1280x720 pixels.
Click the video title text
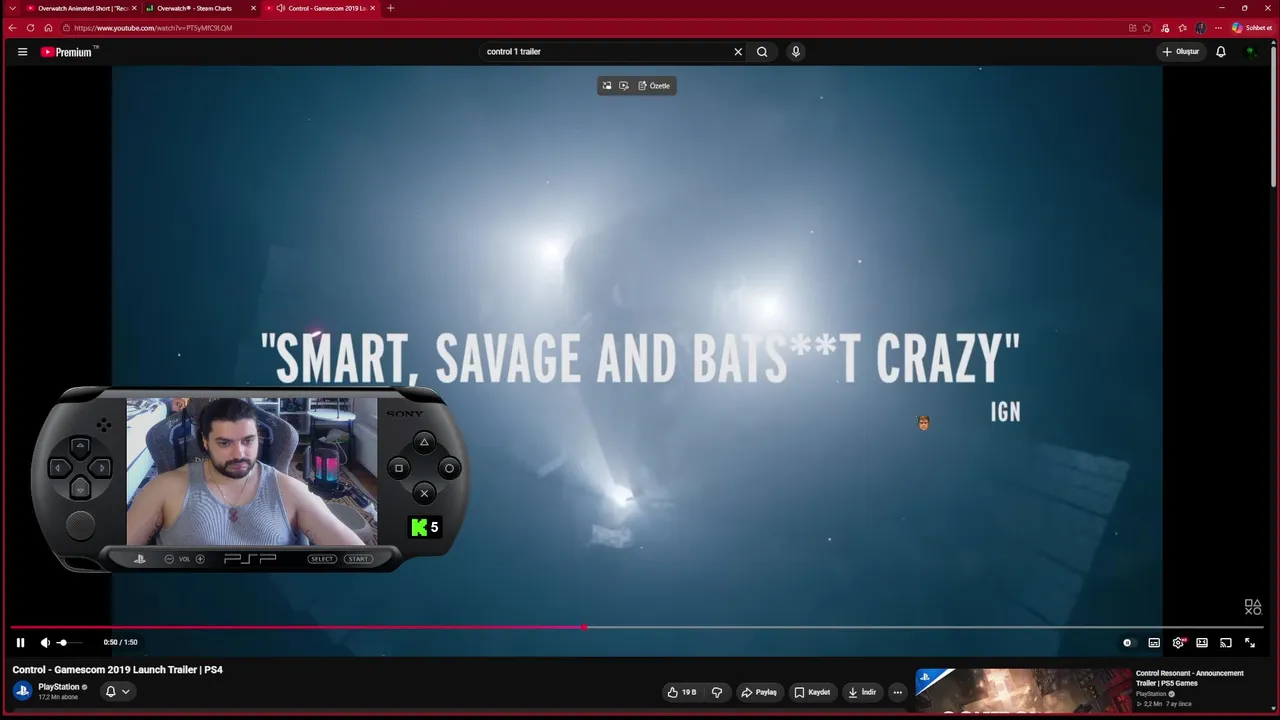click(118, 670)
